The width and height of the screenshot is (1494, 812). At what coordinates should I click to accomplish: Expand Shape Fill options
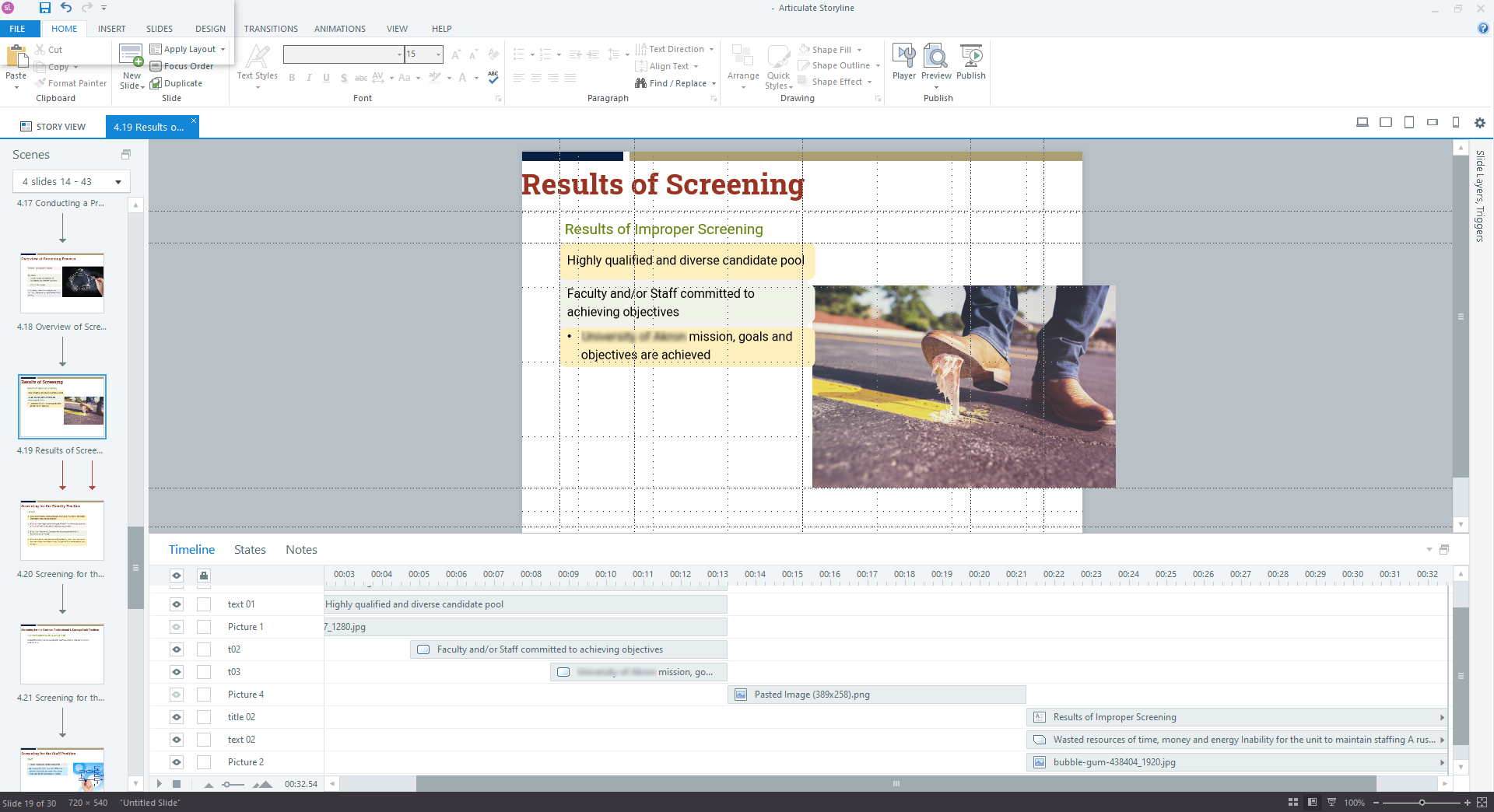pyautogui.click(x=859, y=50)
